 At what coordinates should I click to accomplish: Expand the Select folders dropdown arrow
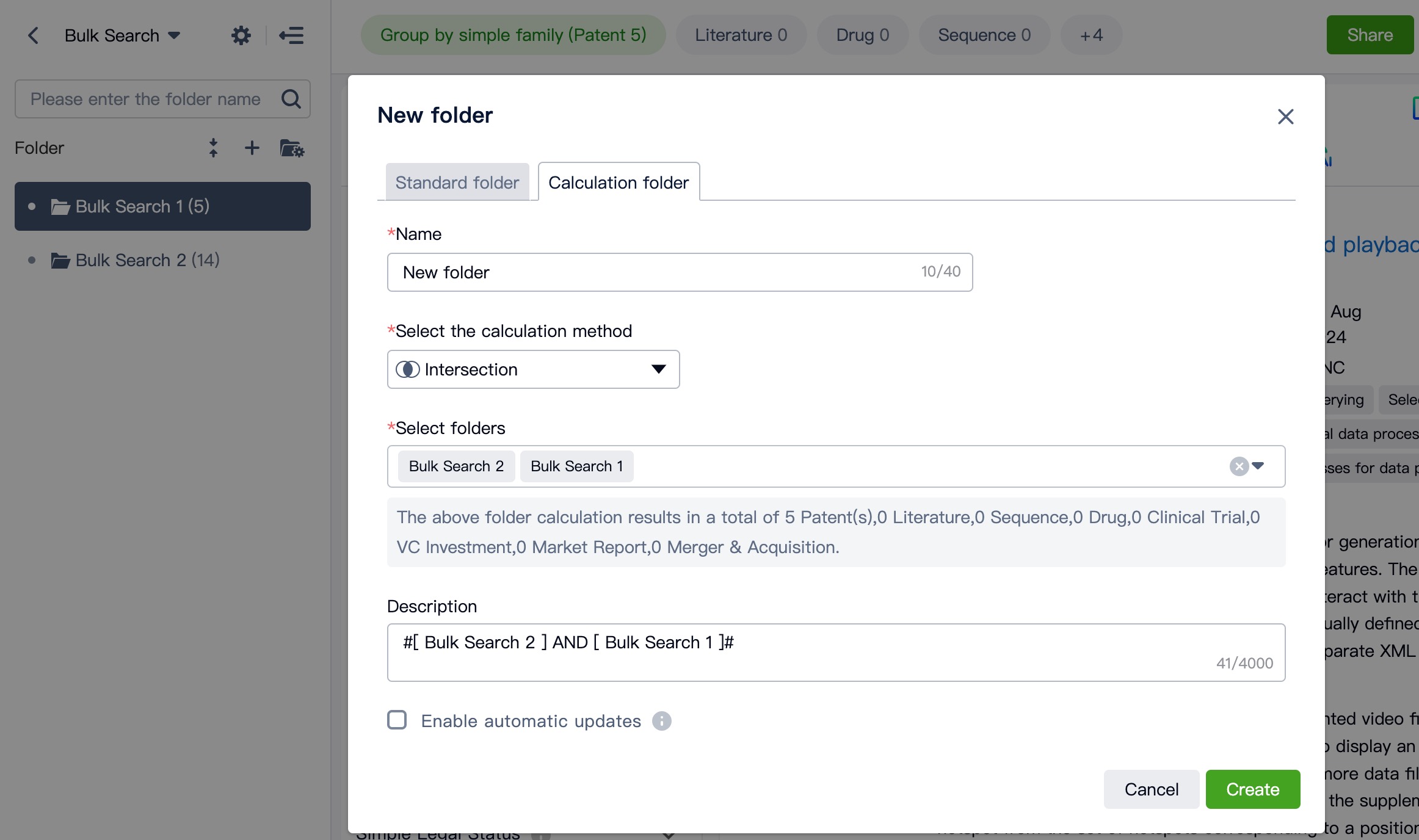click(1258, 466)
